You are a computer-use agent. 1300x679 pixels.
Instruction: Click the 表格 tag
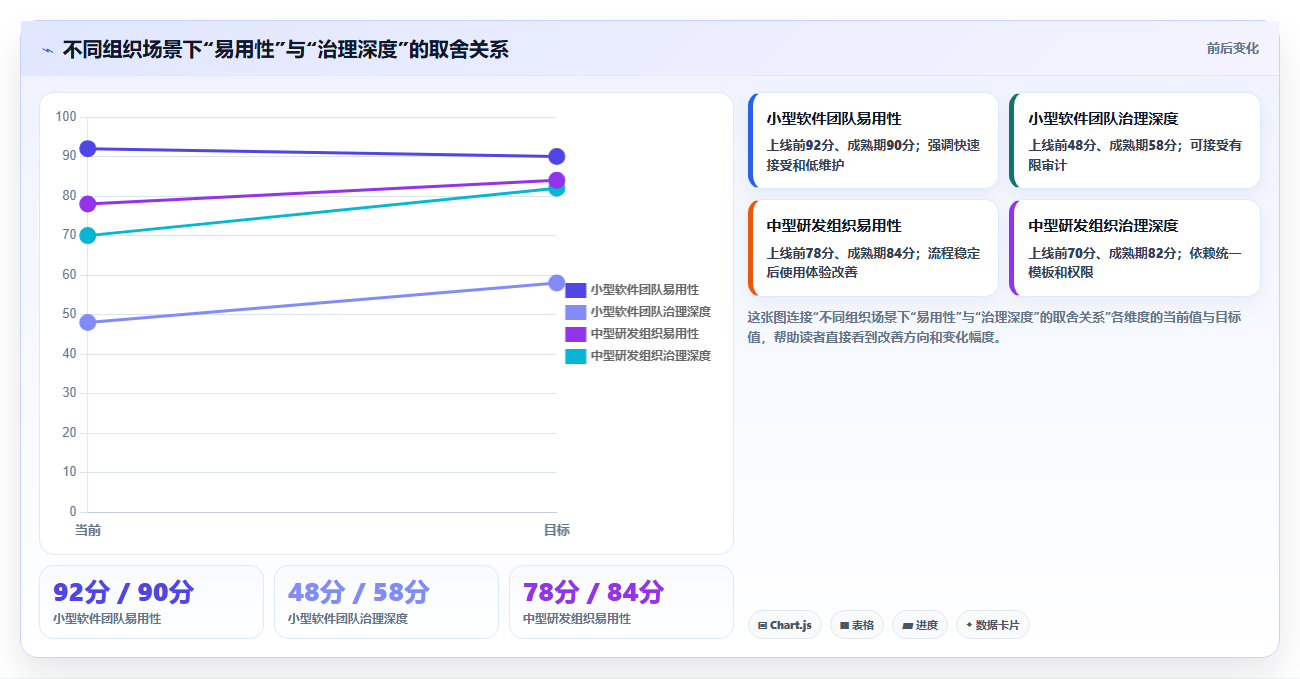click(x=857, y=625)
